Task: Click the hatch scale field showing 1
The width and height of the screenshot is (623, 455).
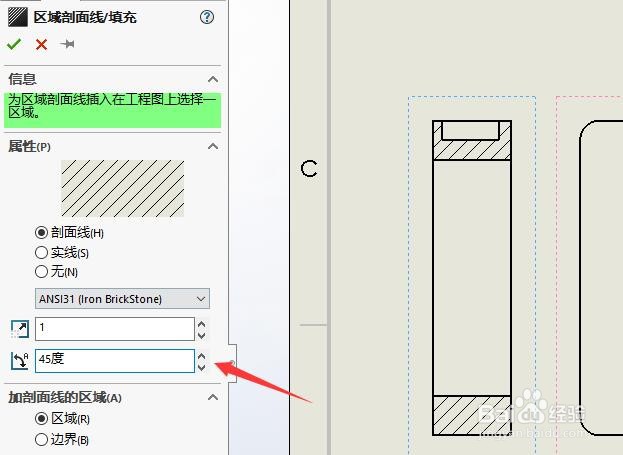Action: click(x=115, y=329)
